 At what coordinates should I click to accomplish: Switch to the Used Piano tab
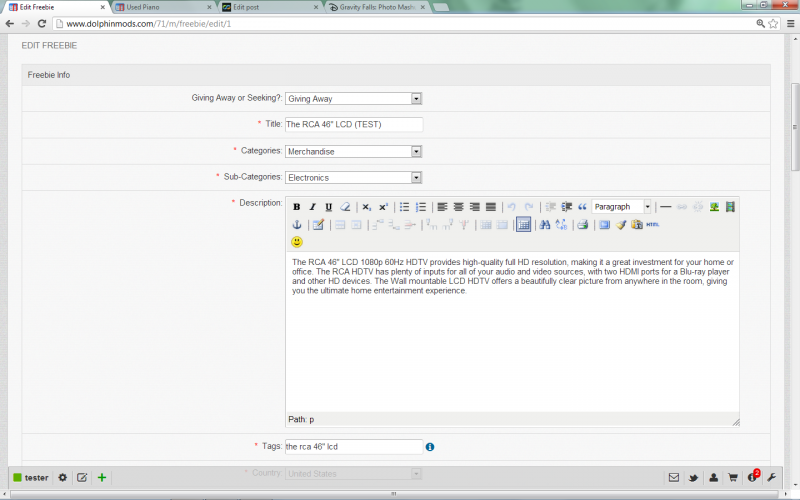162,7
